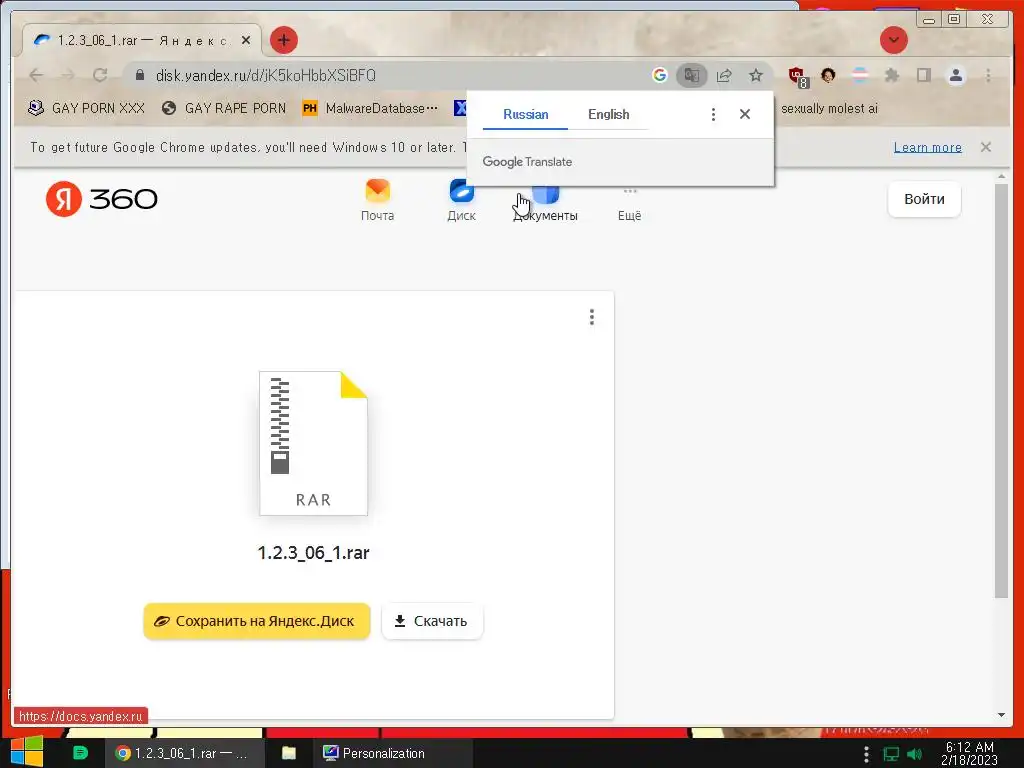Screen dimensions: 1024x768
Task: Show hidden system tray icons
Action: (866, 754)
